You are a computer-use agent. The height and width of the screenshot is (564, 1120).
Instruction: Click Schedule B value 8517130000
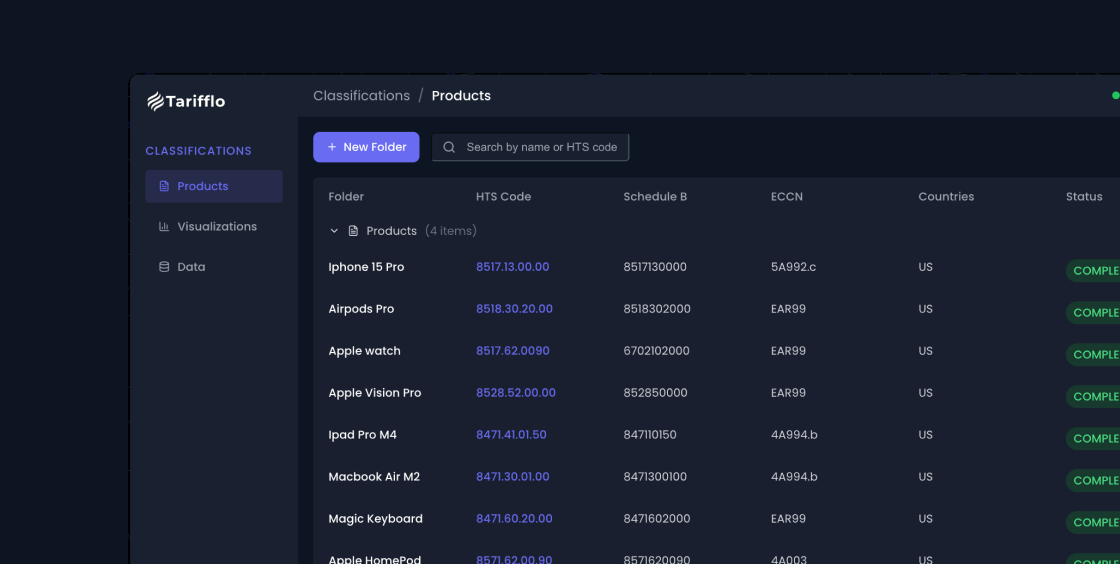click(655, 267)
